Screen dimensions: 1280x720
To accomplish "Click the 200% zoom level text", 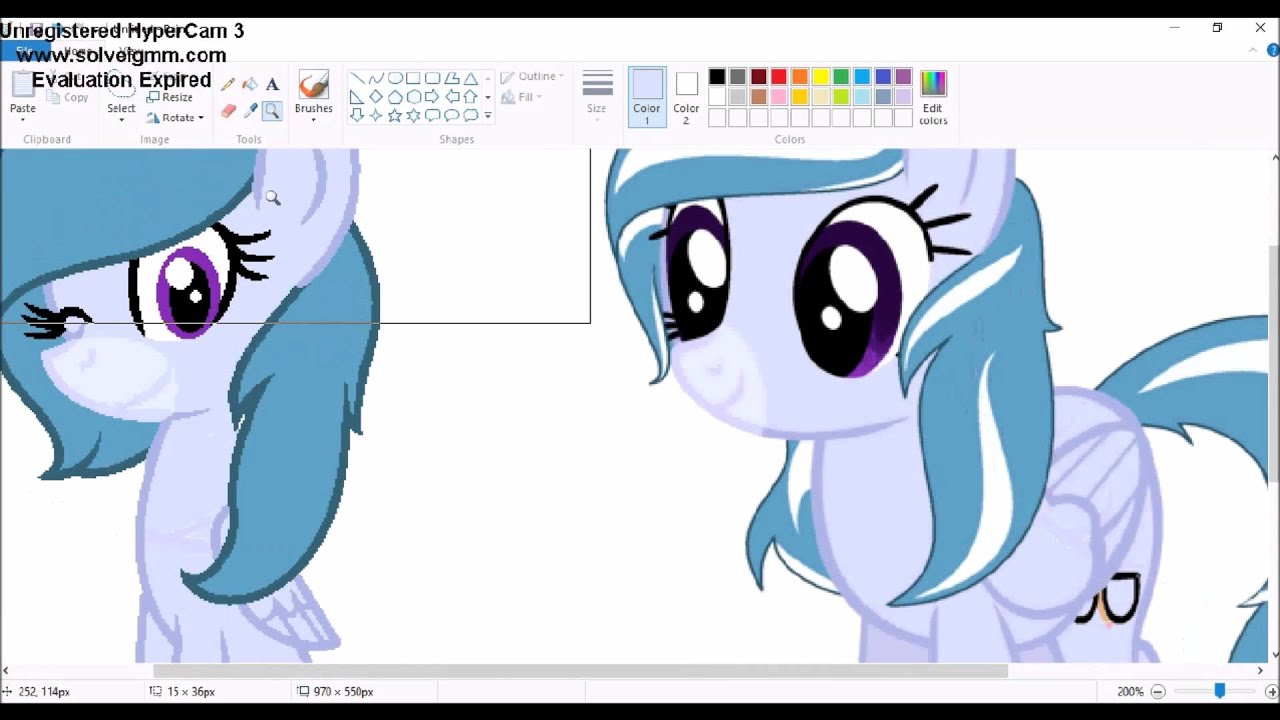I will pyautogui.click(x=1130, y=691).
